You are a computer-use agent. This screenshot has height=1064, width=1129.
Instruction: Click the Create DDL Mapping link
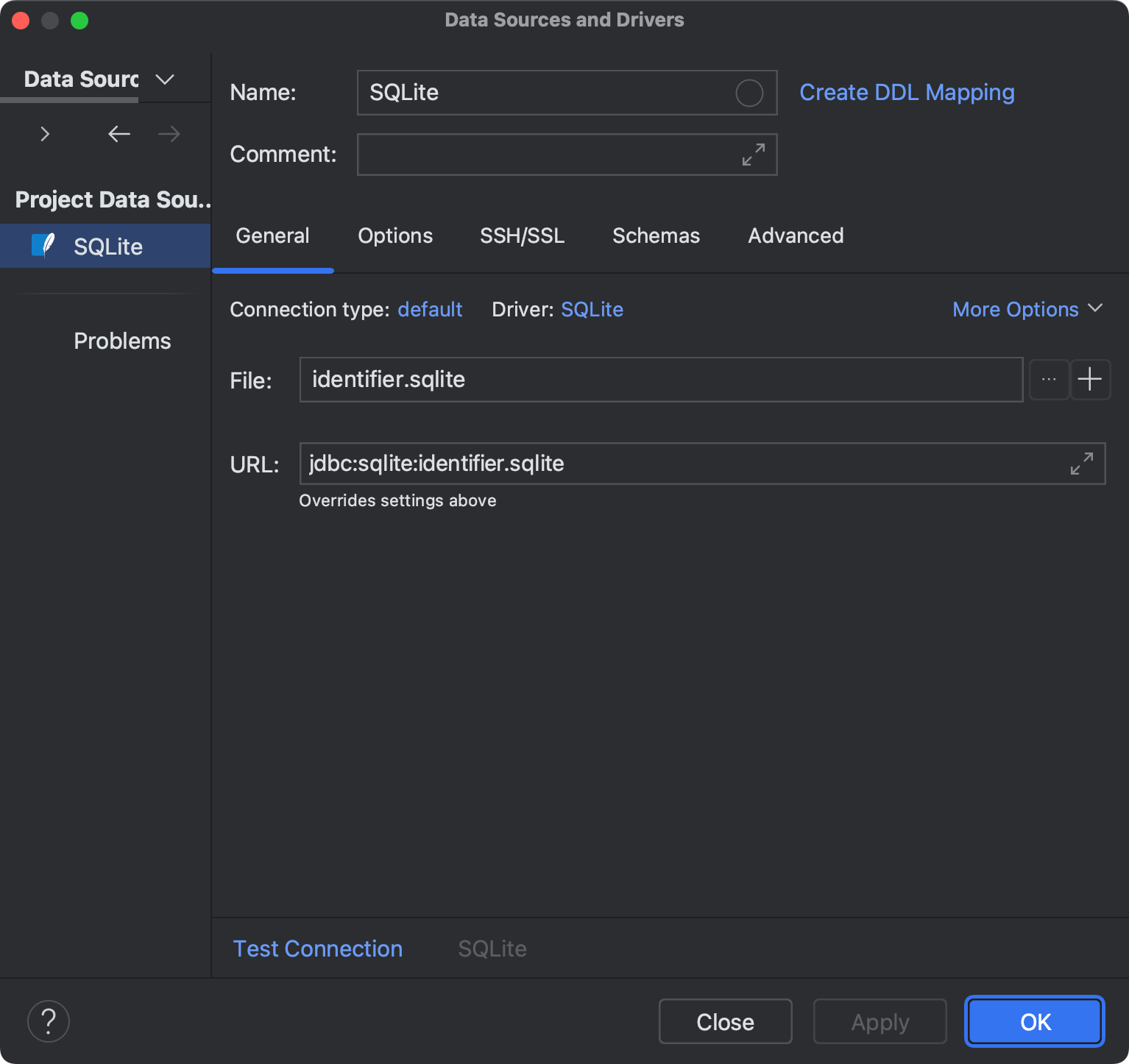[x=907, y=92]
